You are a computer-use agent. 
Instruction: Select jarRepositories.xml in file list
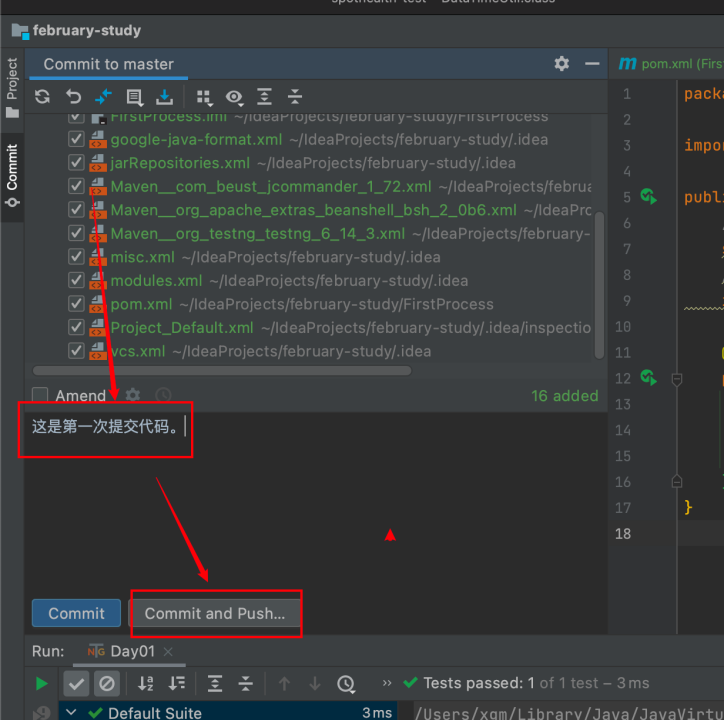click(x=180, y=163)
